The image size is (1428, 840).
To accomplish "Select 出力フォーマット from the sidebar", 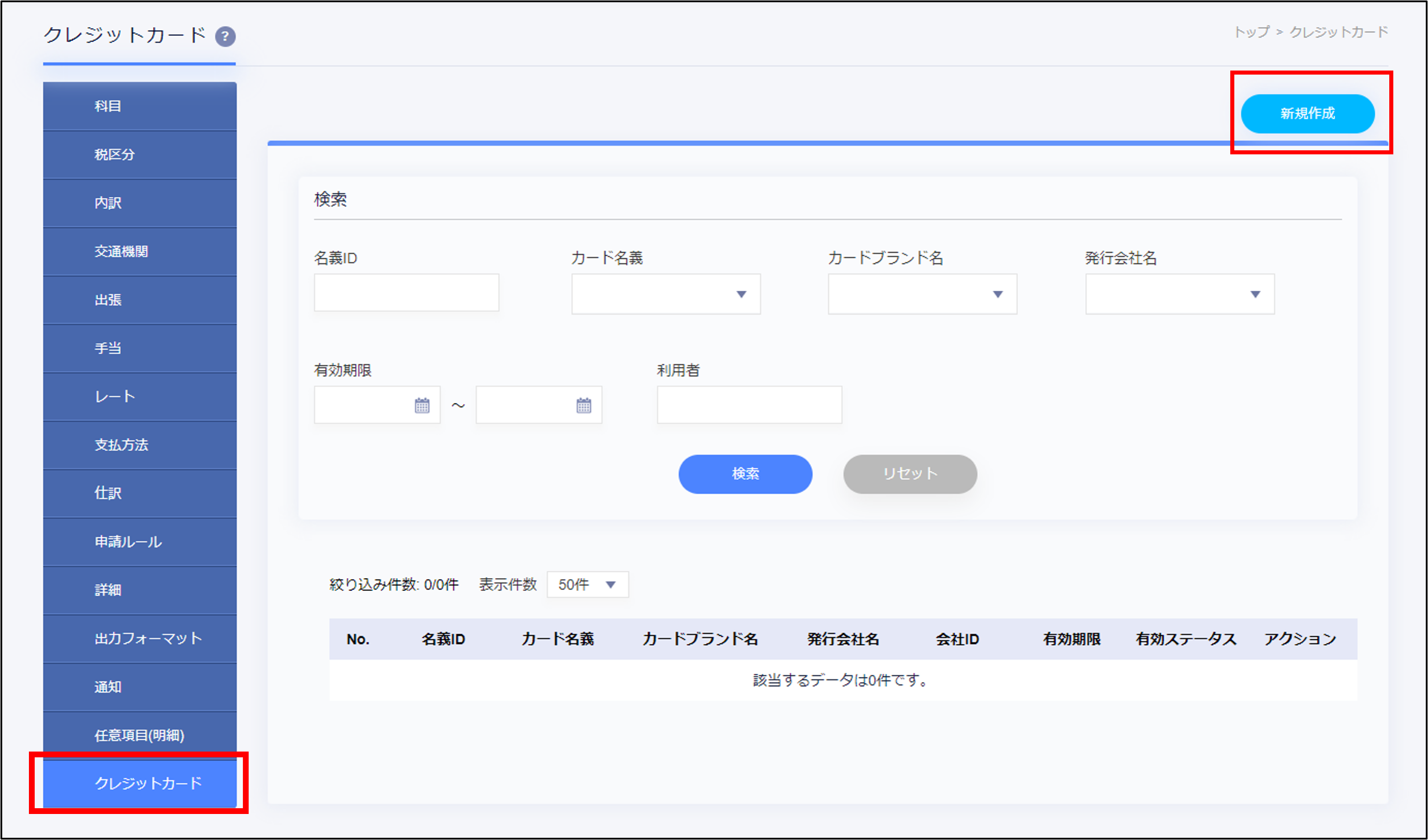I will [x=139, y=638].
